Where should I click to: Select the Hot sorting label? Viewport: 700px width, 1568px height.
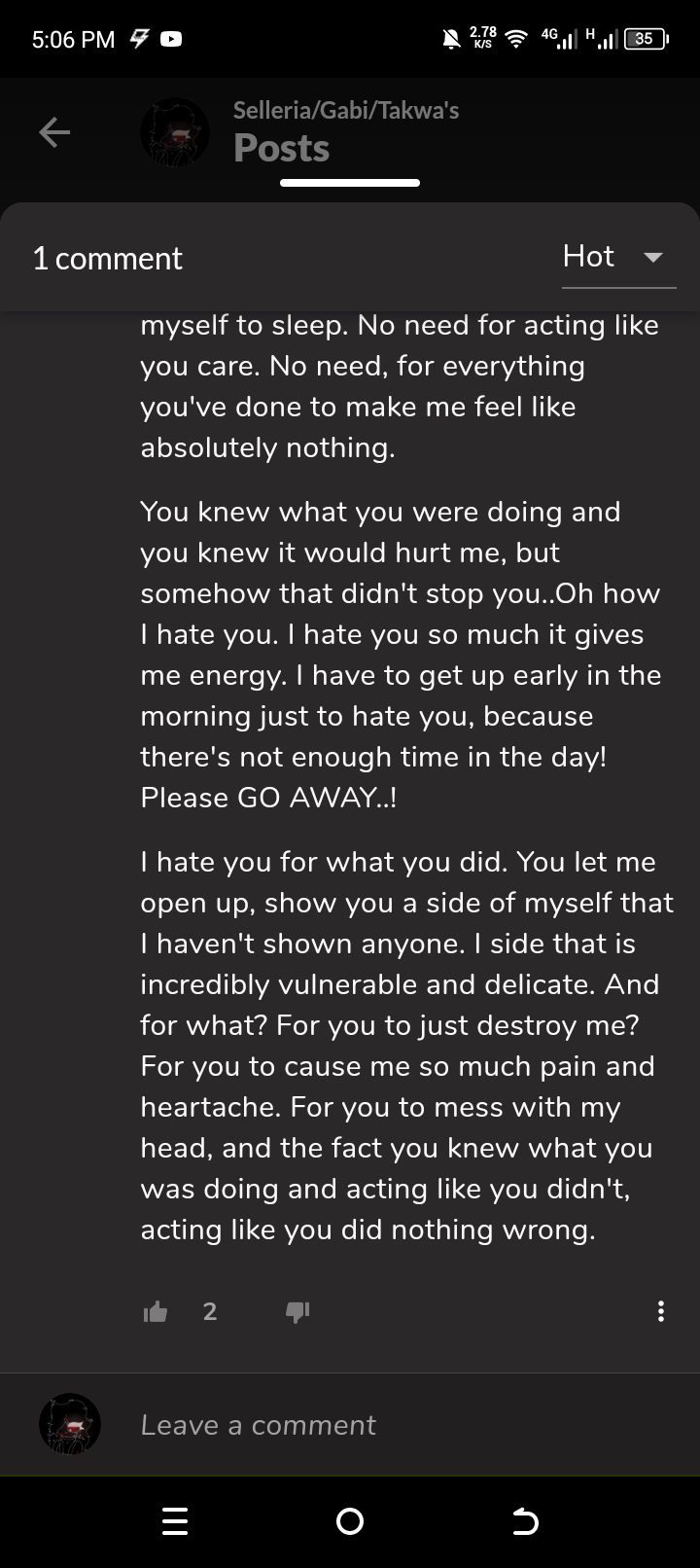point(588,256)
